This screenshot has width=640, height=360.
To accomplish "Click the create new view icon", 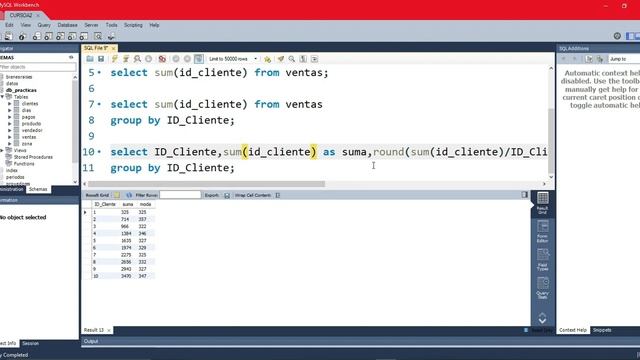I will [60, 37].
